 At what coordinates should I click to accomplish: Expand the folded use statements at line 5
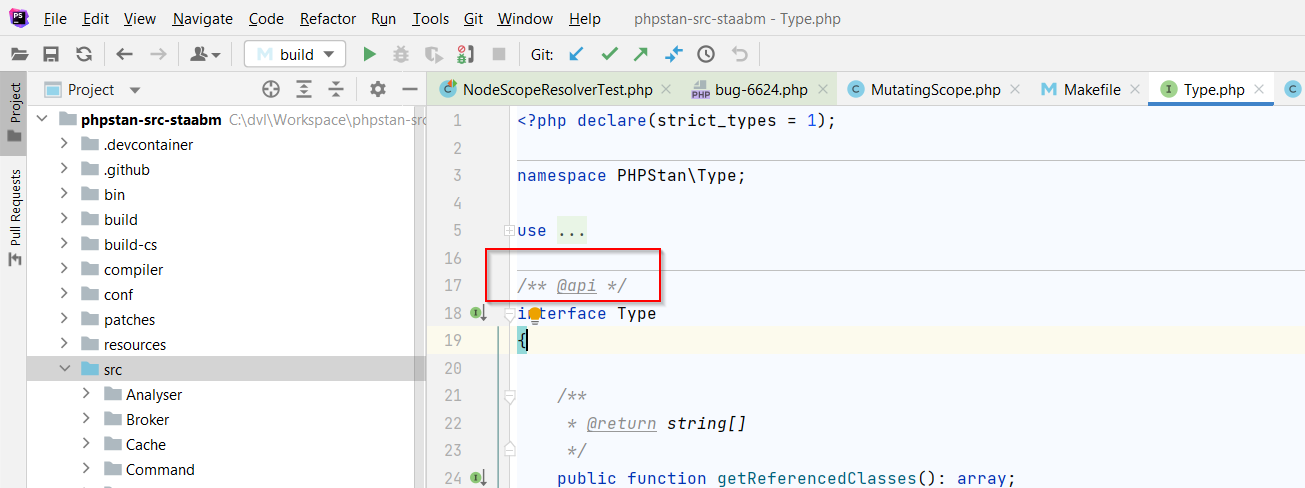click(510, 231)
